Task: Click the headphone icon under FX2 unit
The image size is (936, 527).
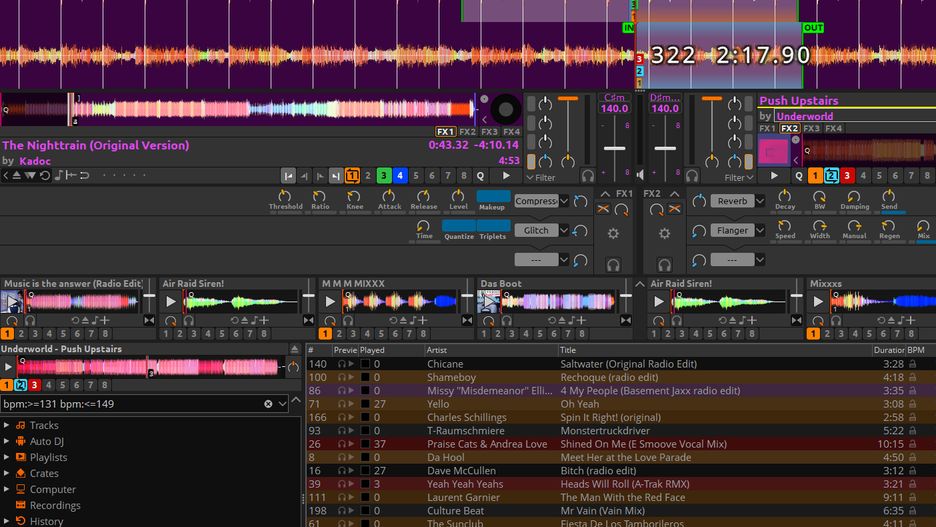Action: coord(664,264)
